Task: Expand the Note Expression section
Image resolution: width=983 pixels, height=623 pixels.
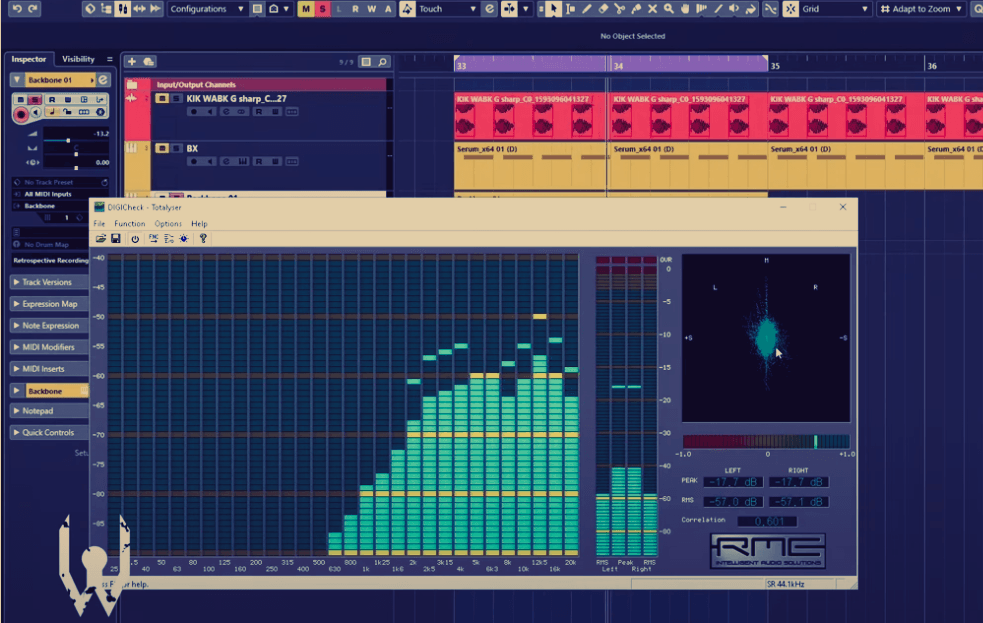Action: point(49,326)
